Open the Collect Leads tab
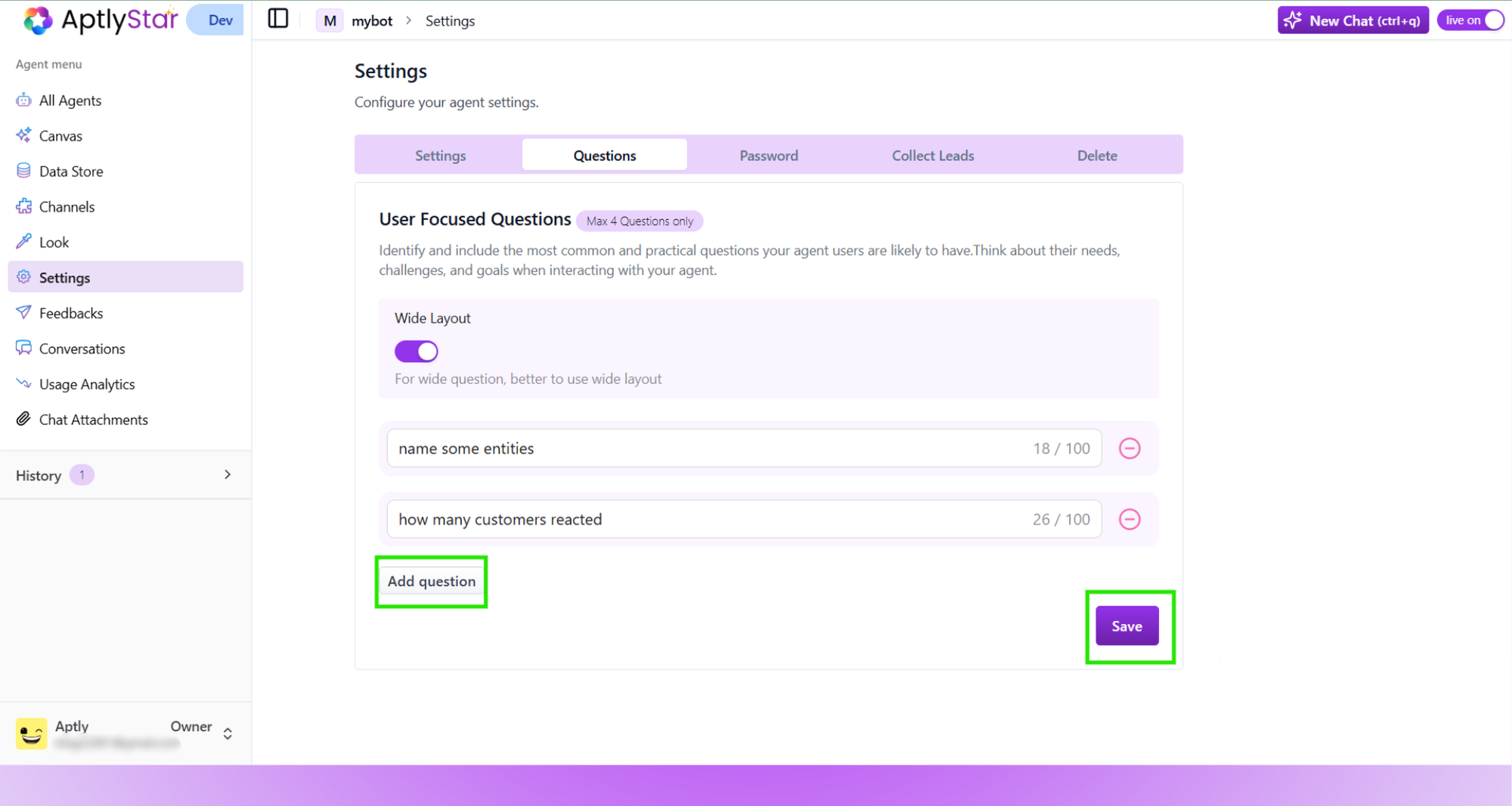Viewport: 1512px width, 806px height. (933, 154)
